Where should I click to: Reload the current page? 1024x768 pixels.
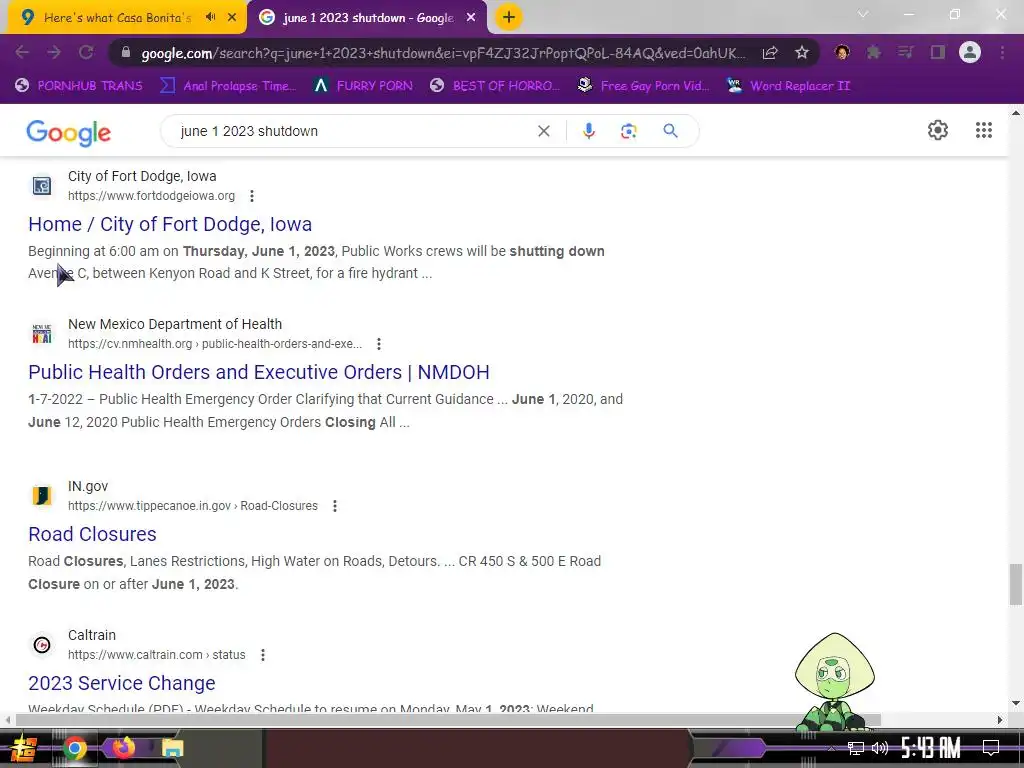[x=86, y=52]
